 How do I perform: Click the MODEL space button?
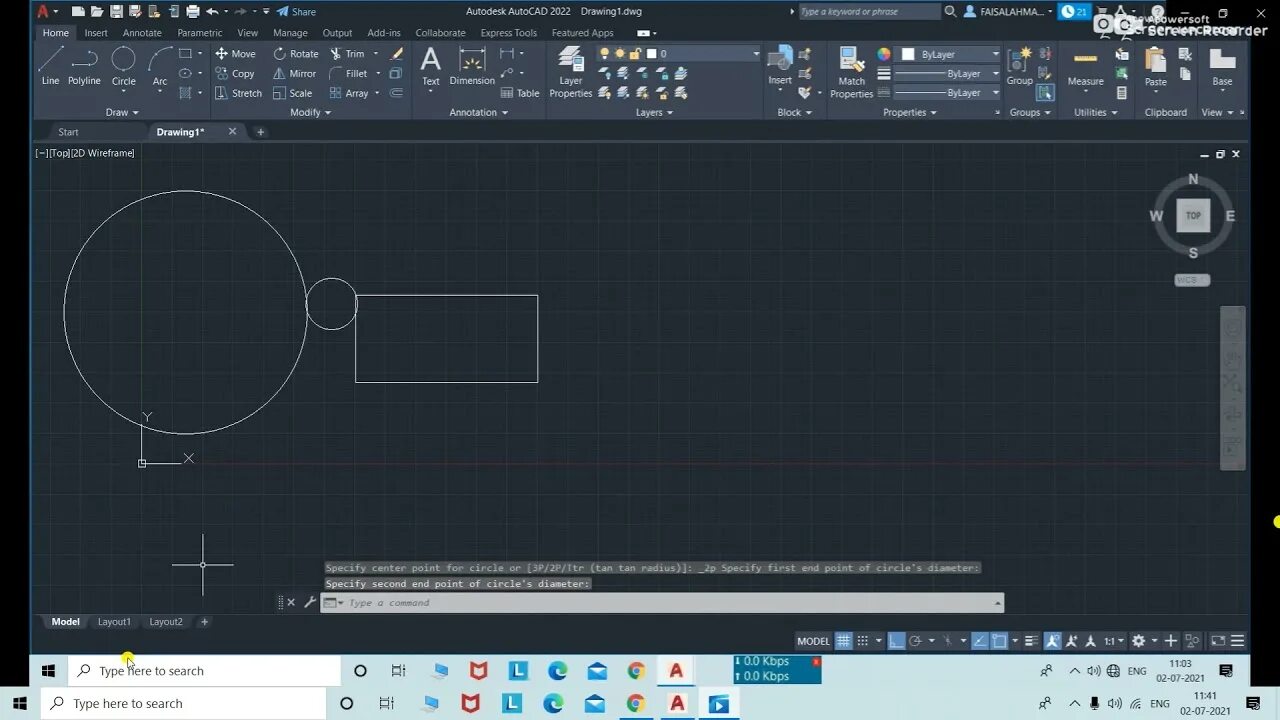coord(813,641)
